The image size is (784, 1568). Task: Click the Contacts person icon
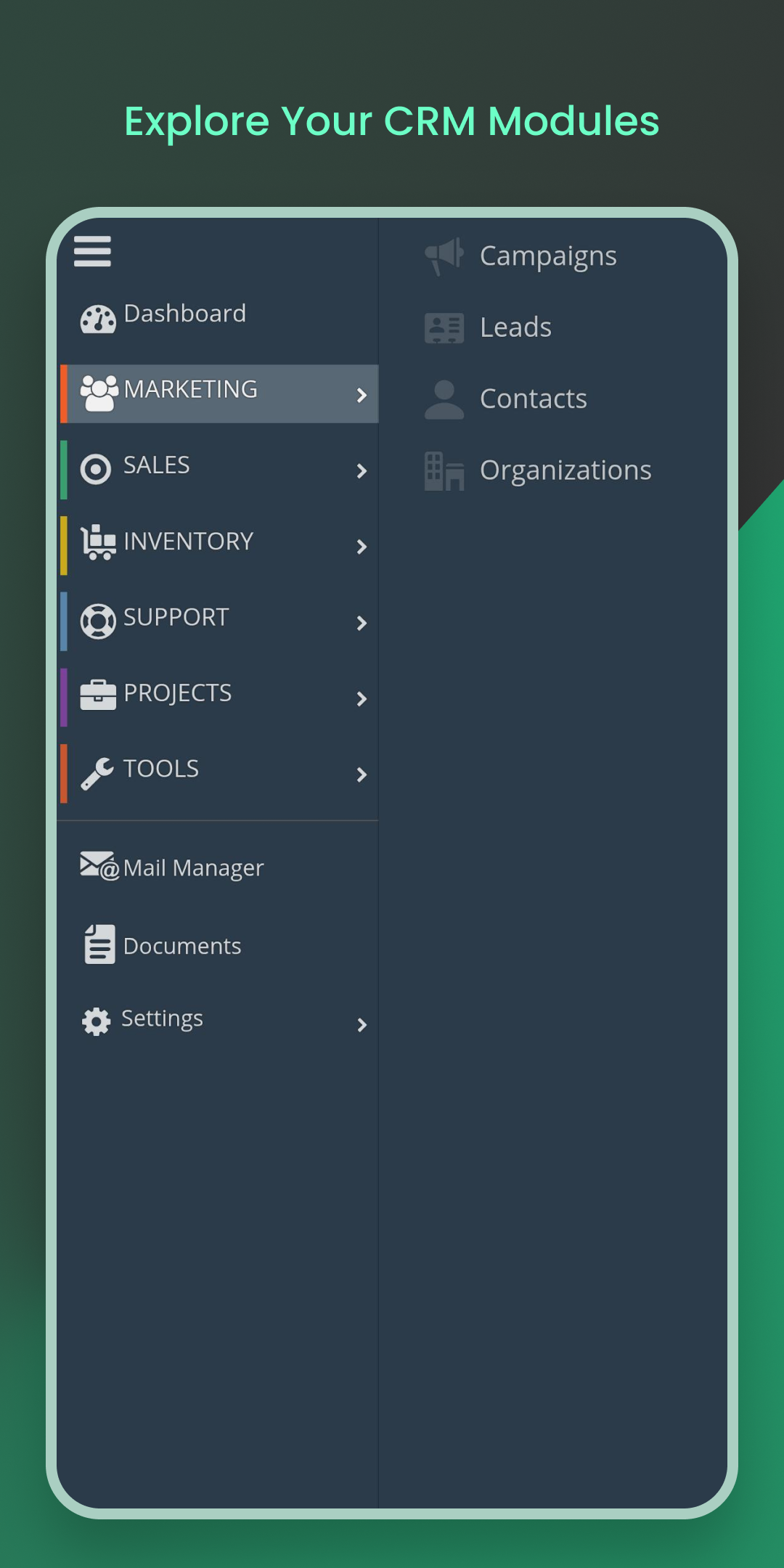coord(444,399)
